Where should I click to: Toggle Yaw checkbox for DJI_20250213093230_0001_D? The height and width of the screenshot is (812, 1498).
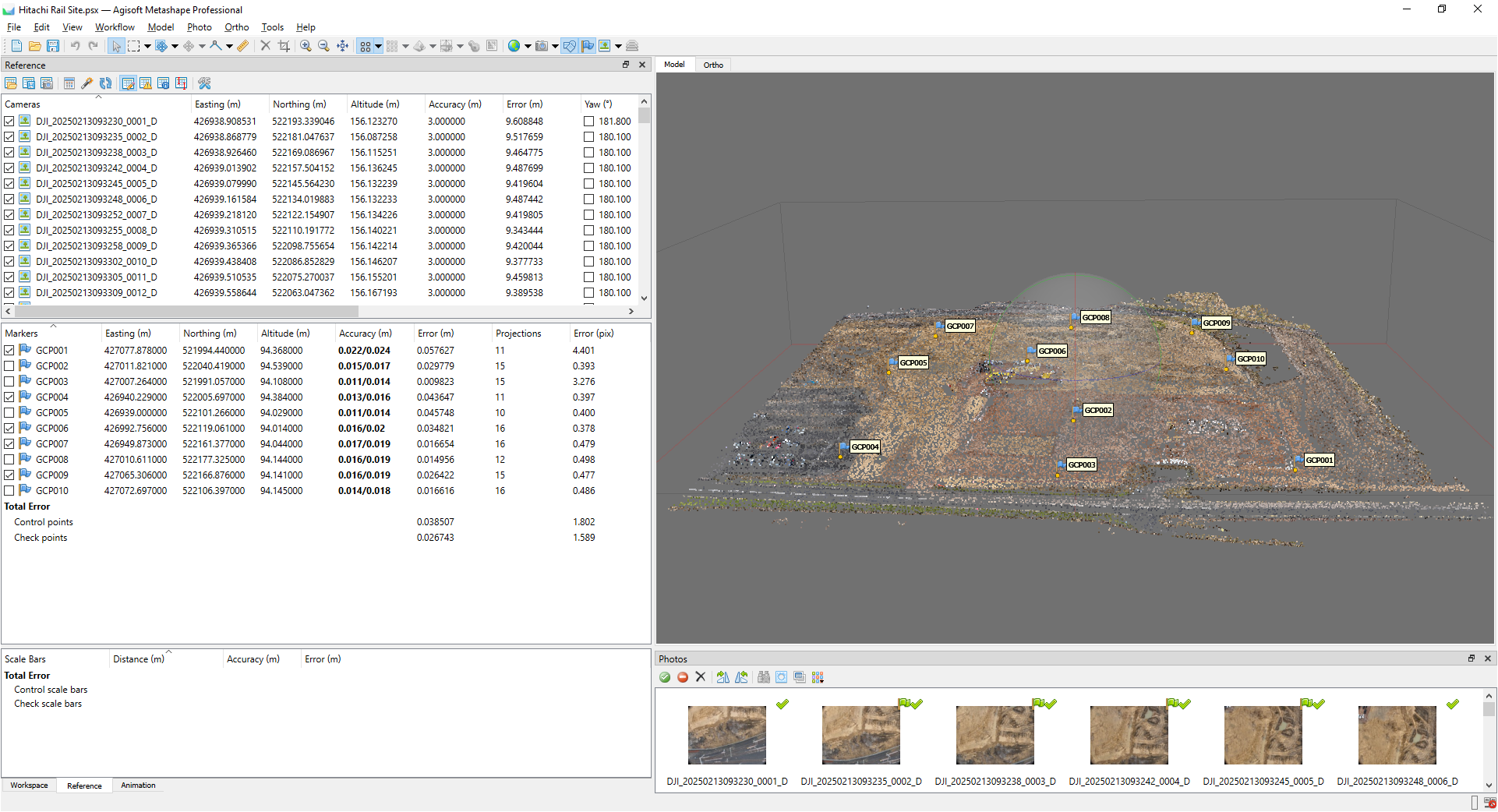pyautogui.click(x=589, y=122)
